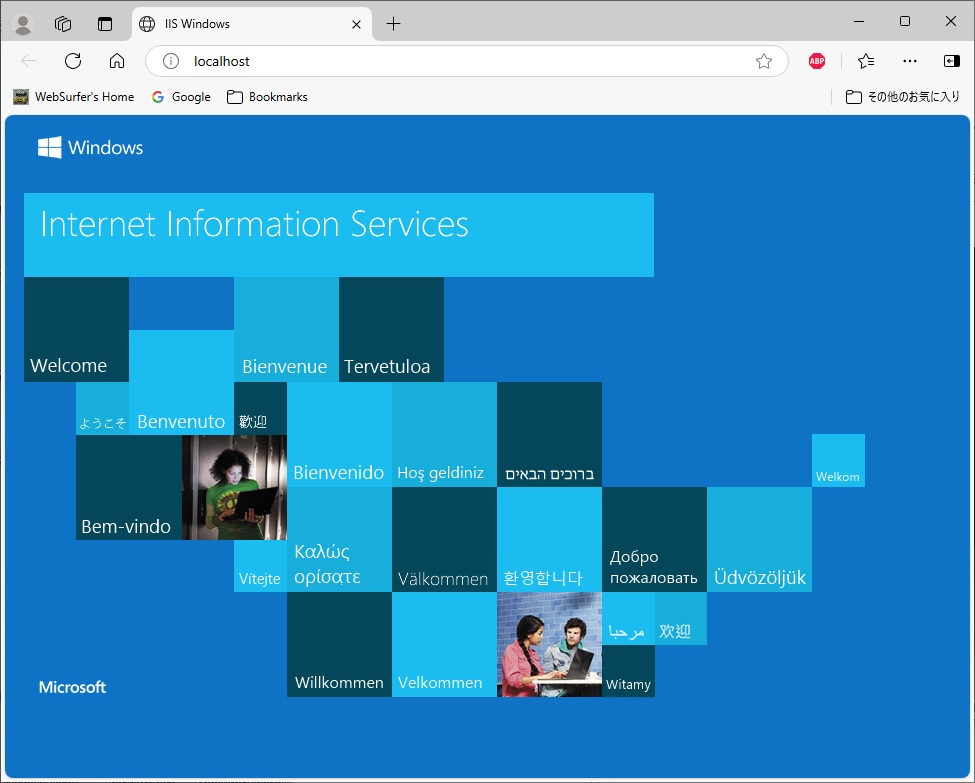Click the Hebrew ברוכים הבאים tile

[550, 434]
